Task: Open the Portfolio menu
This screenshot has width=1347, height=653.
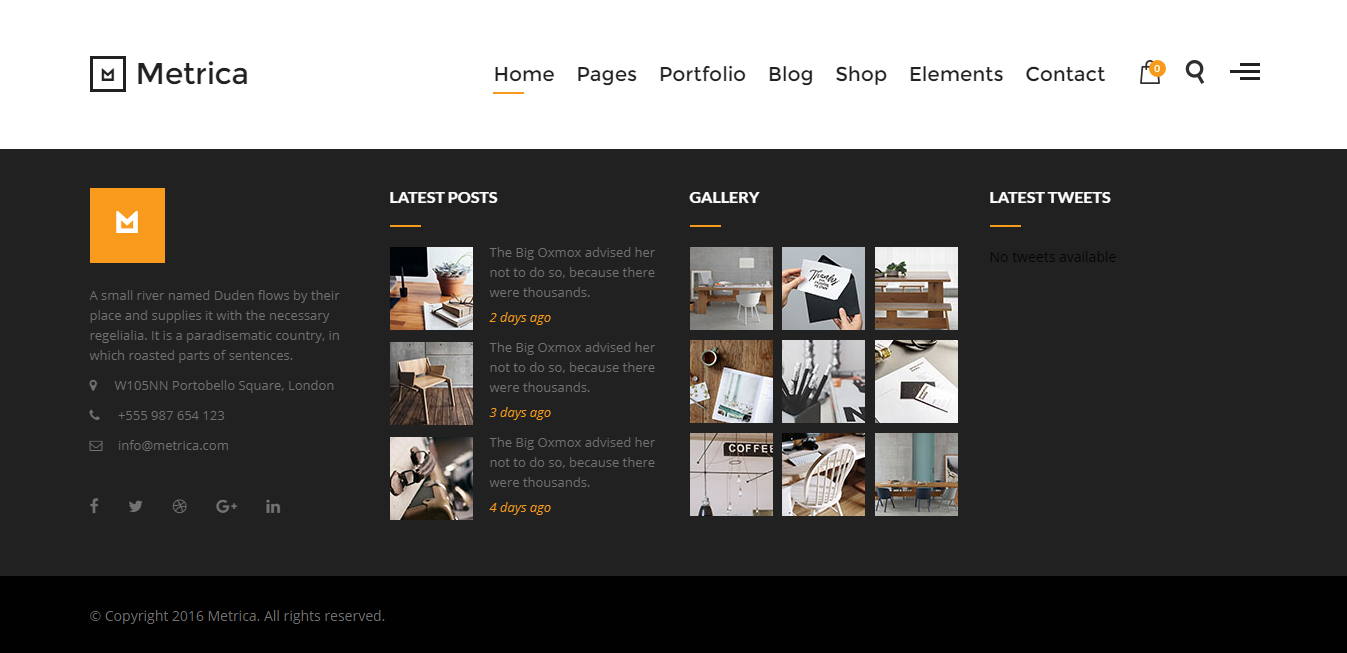Action: pyautogui.click(x=702, y=74)
